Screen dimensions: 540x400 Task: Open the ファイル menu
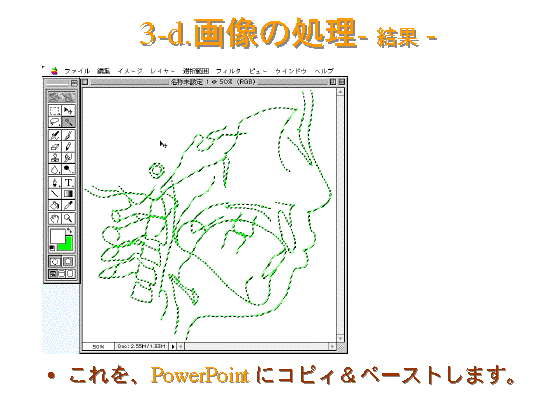[x=77, y=71]
